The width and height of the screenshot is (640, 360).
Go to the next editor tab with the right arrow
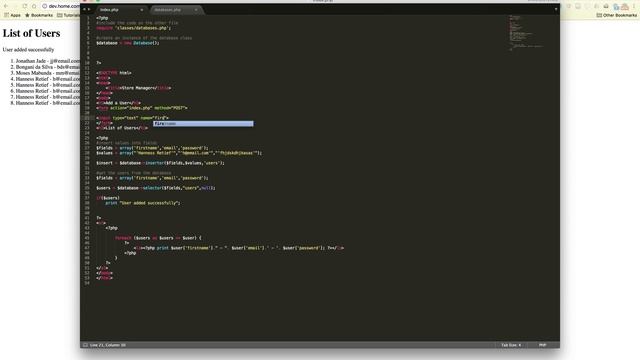tap(89, 9)
